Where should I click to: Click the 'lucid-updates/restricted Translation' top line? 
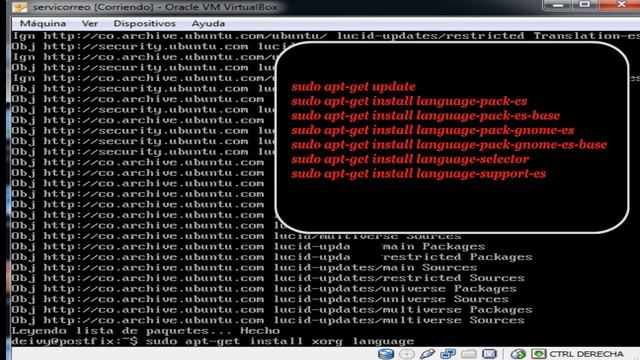click(x=326, y=36)
